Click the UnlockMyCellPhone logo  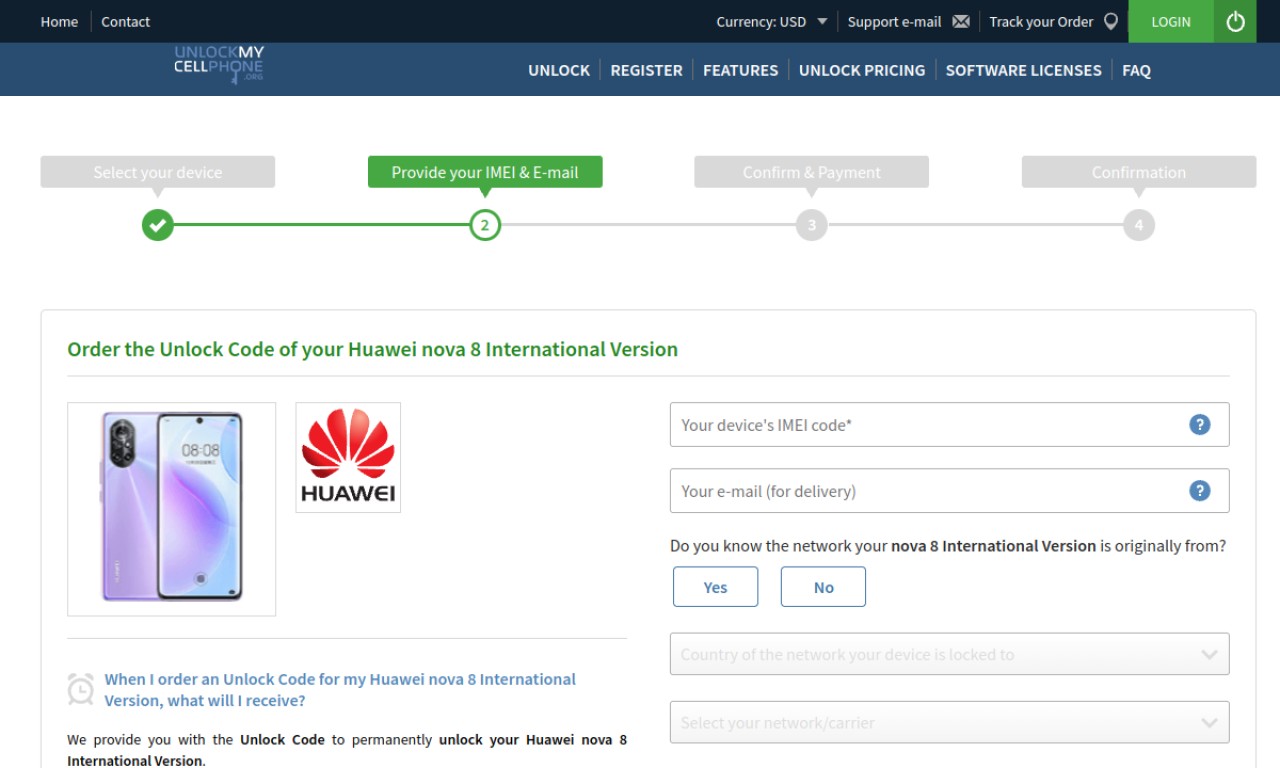(219, 64)
